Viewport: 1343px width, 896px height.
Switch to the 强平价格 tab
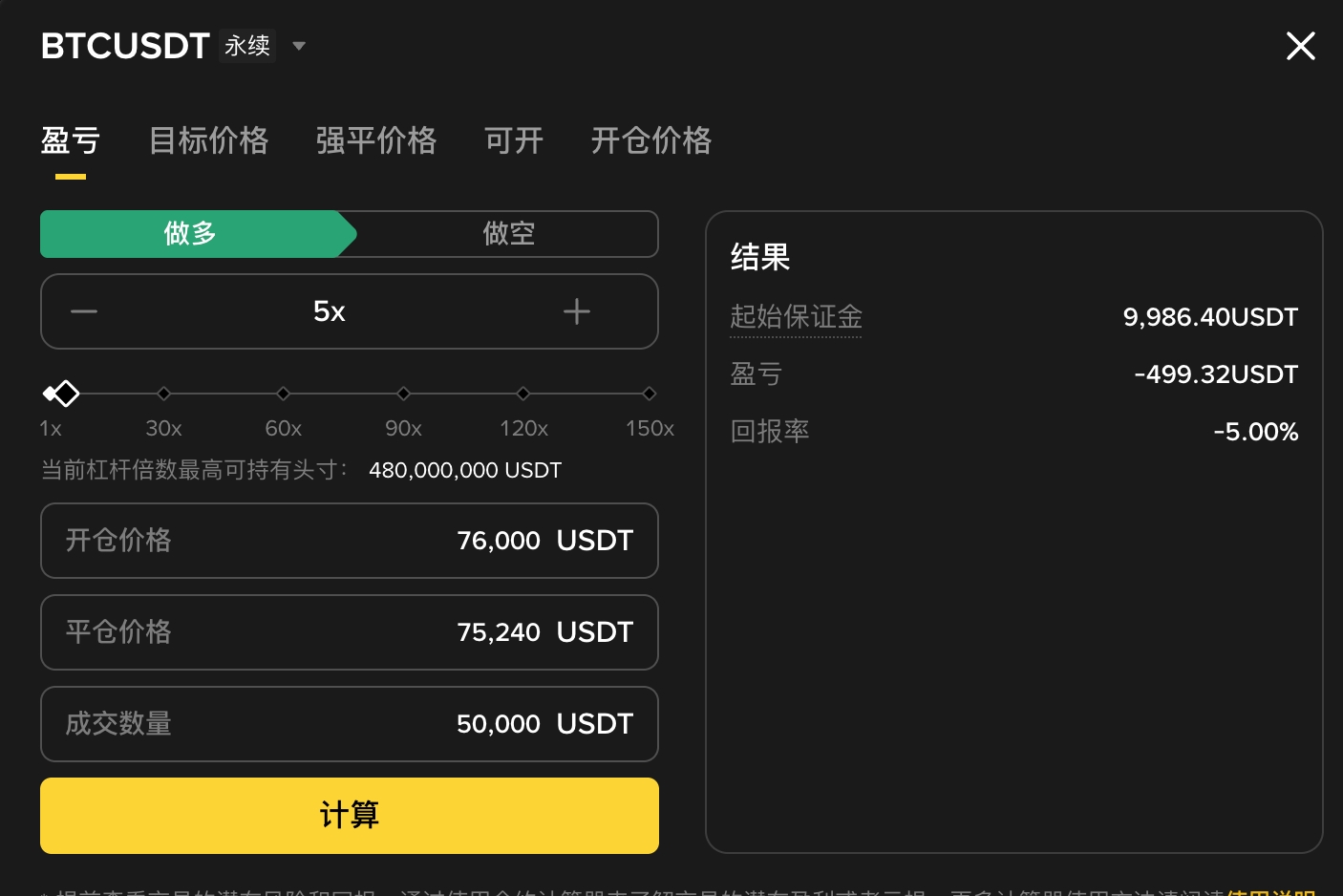[376, 140]
